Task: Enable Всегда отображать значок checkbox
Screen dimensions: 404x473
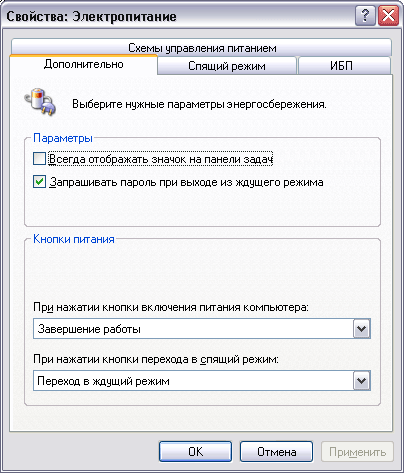Action: 39,159
